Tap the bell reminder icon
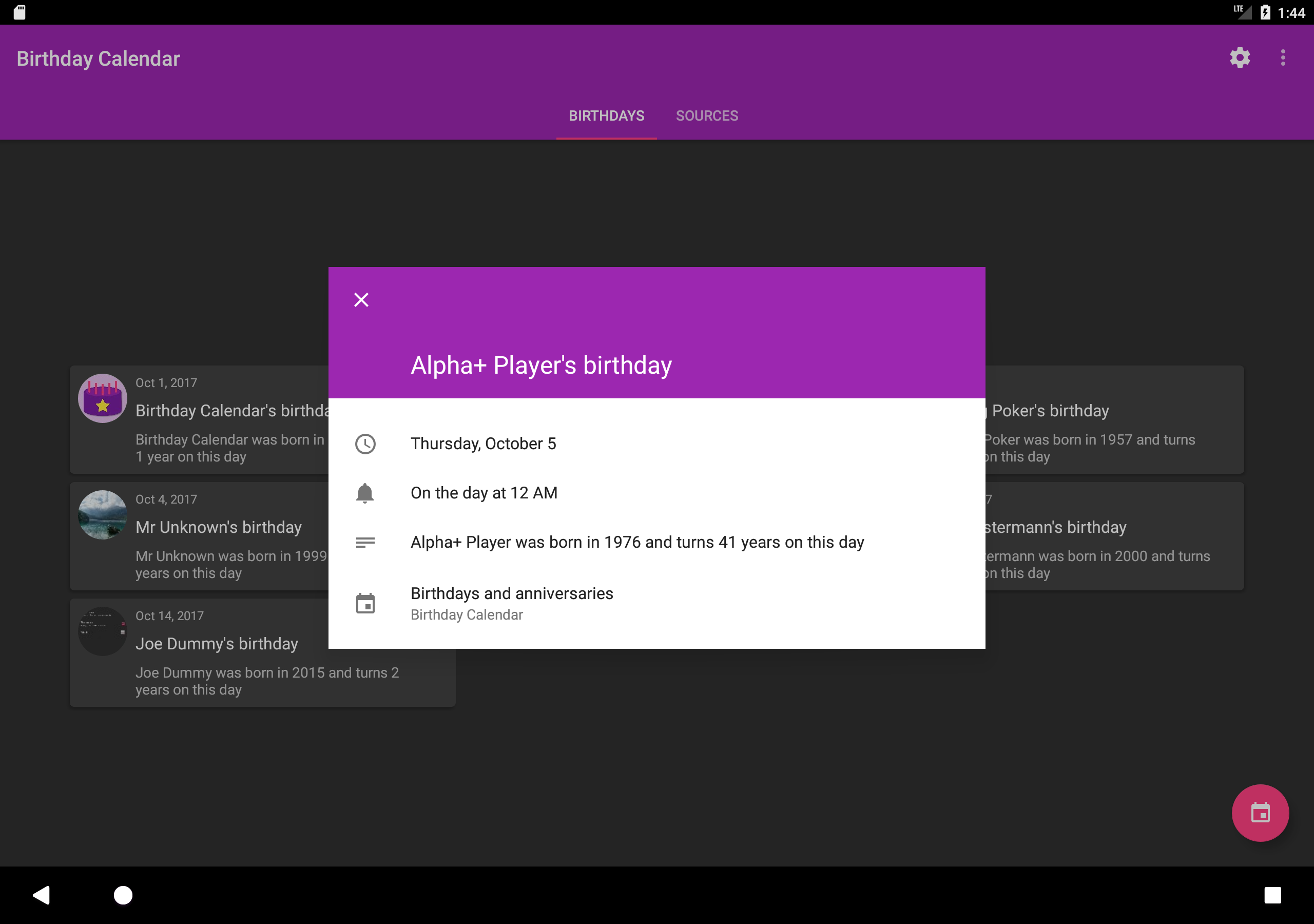 tap(365, 493)
